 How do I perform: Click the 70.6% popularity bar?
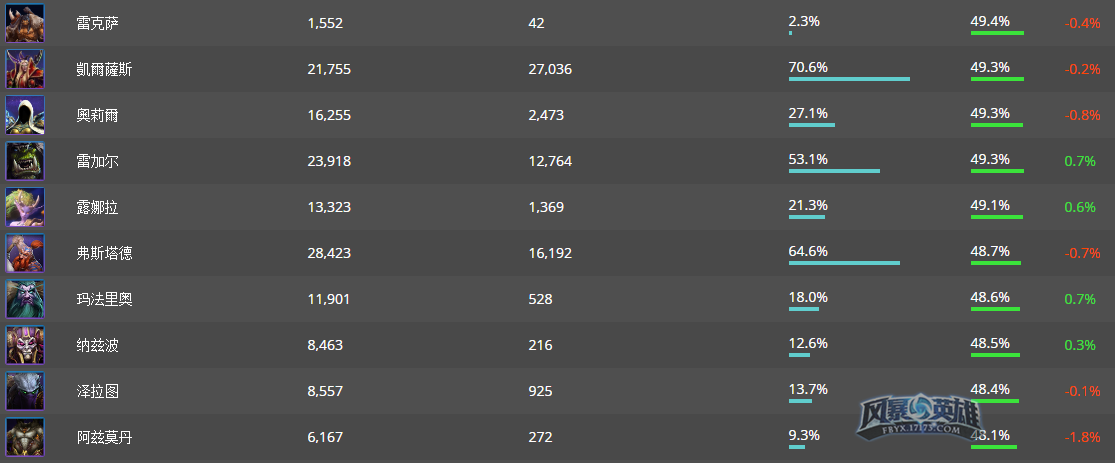tap(849, 79)
